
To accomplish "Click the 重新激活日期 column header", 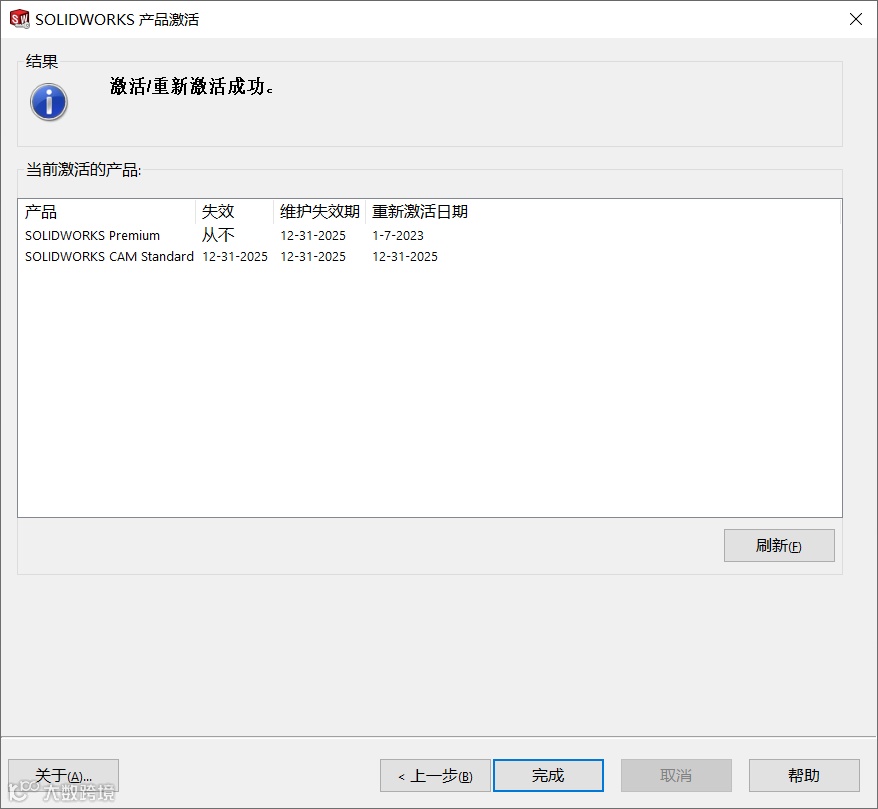I will coord(420,212).
